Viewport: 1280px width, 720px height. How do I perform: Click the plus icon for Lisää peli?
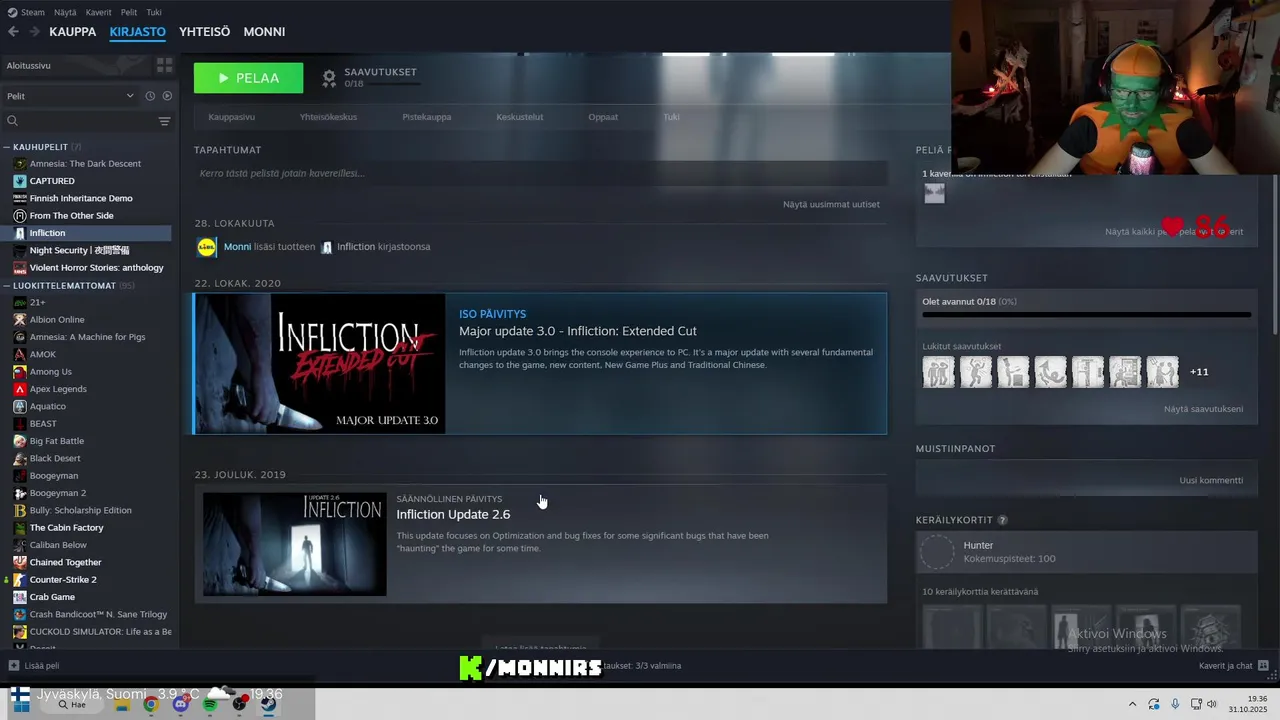(14, 666)
